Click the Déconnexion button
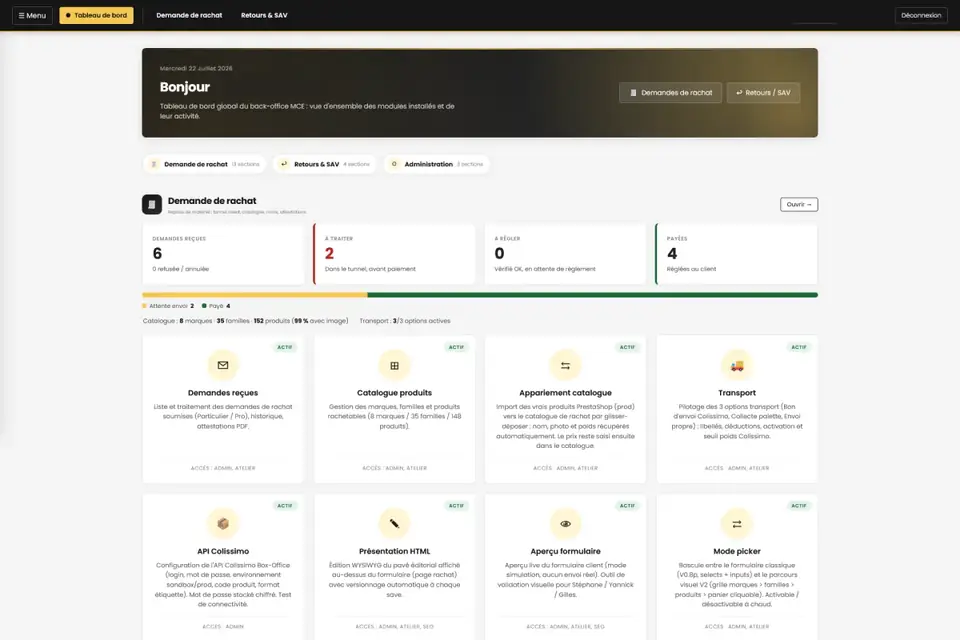This screenshot has height=640, width=960. tap(921, 15)
